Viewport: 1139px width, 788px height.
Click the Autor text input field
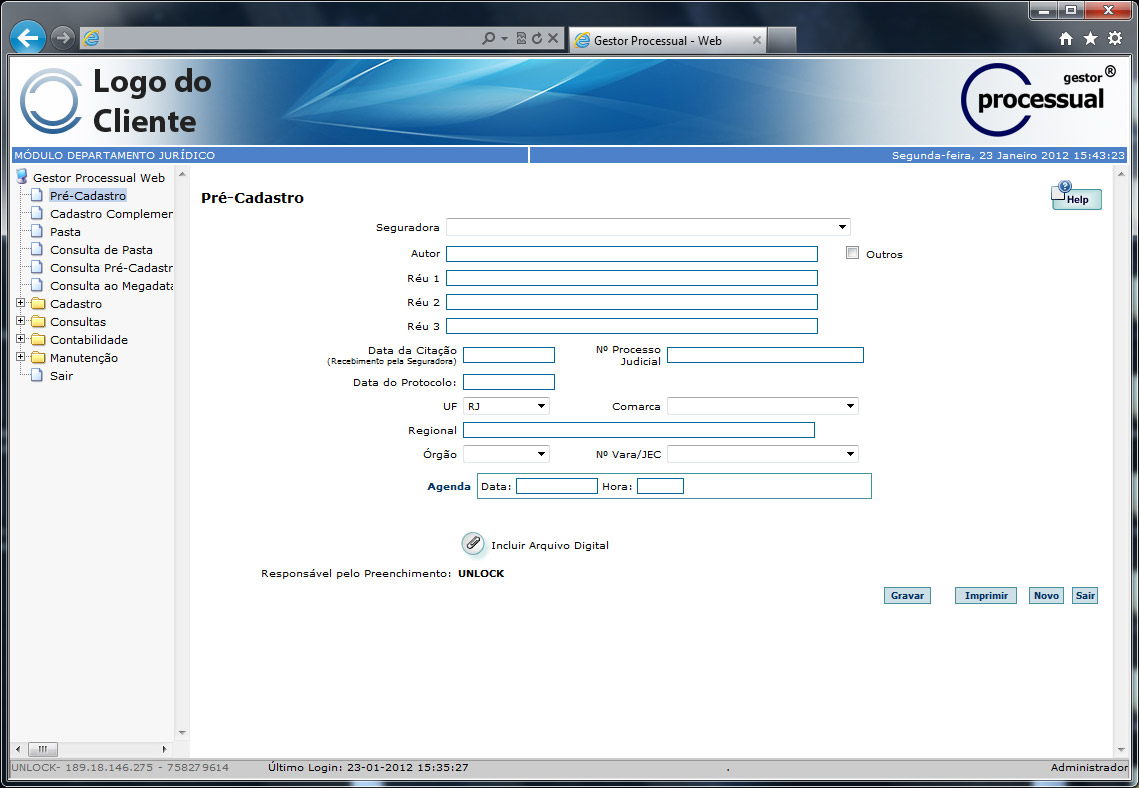(631, 254)
